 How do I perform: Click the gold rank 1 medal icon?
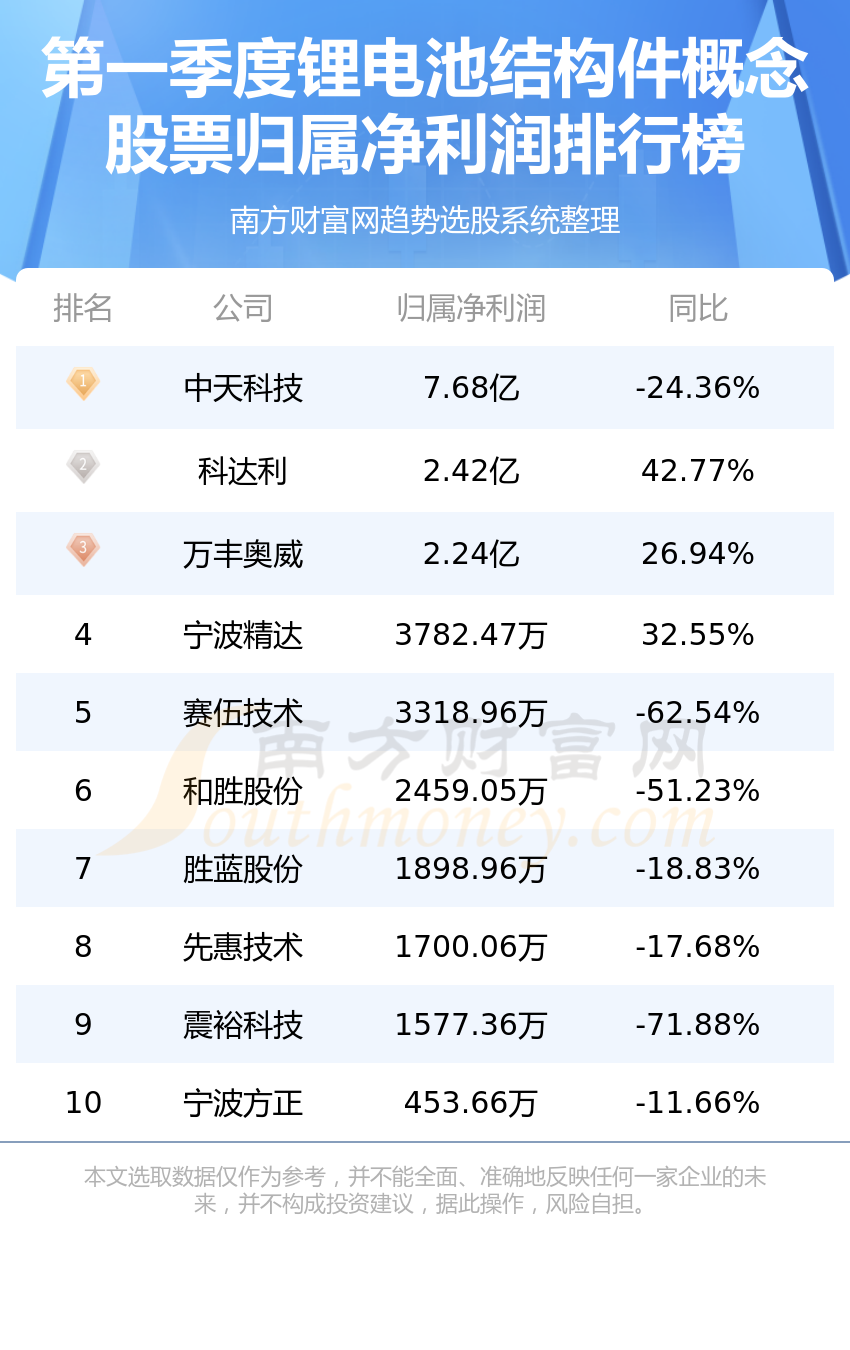(x=83, y=384)
